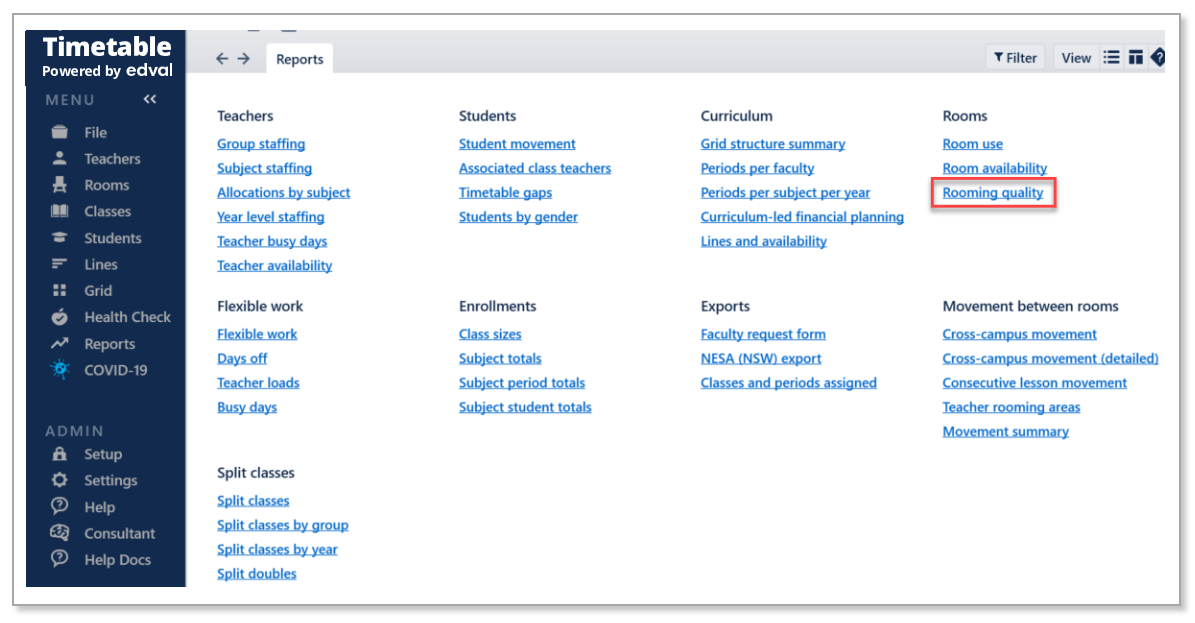
Task: Open the COVID-19 virus icon
Action: 60,370
